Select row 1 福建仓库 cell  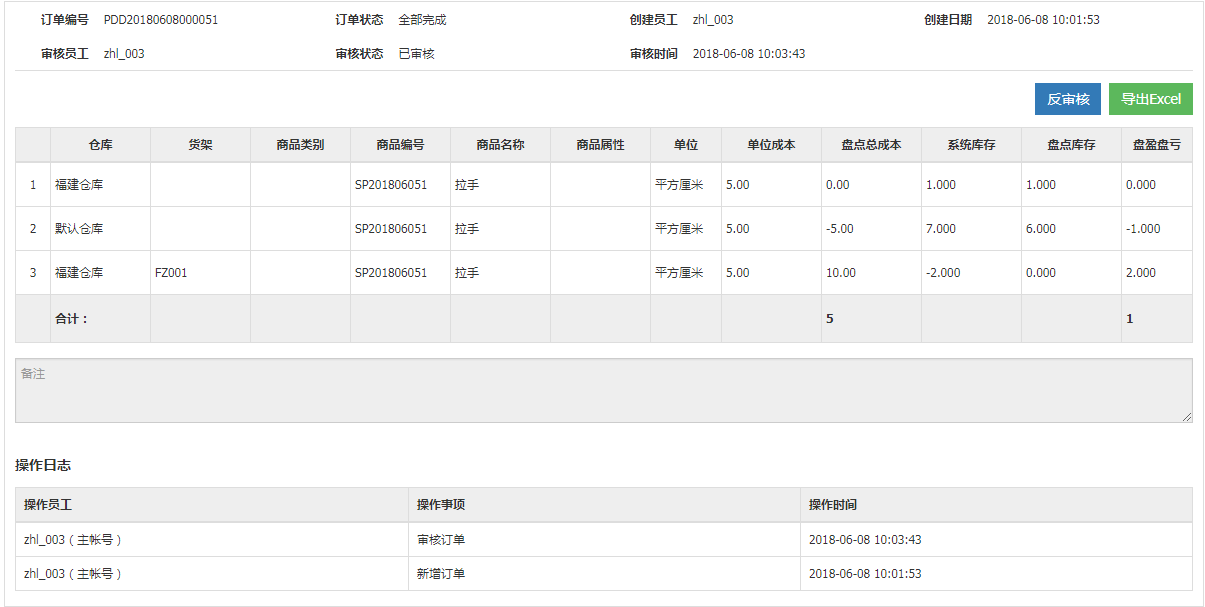point(79,185)
